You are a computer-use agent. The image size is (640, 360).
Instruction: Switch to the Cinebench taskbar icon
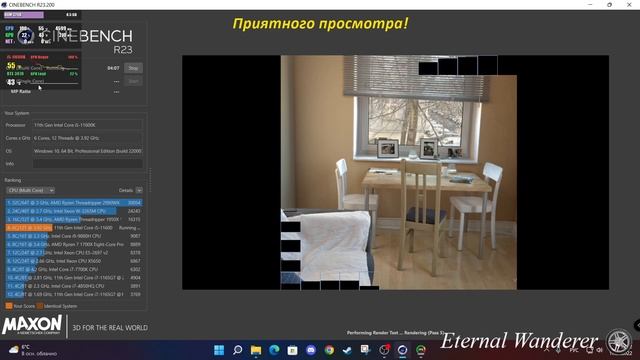click(402, 350)
